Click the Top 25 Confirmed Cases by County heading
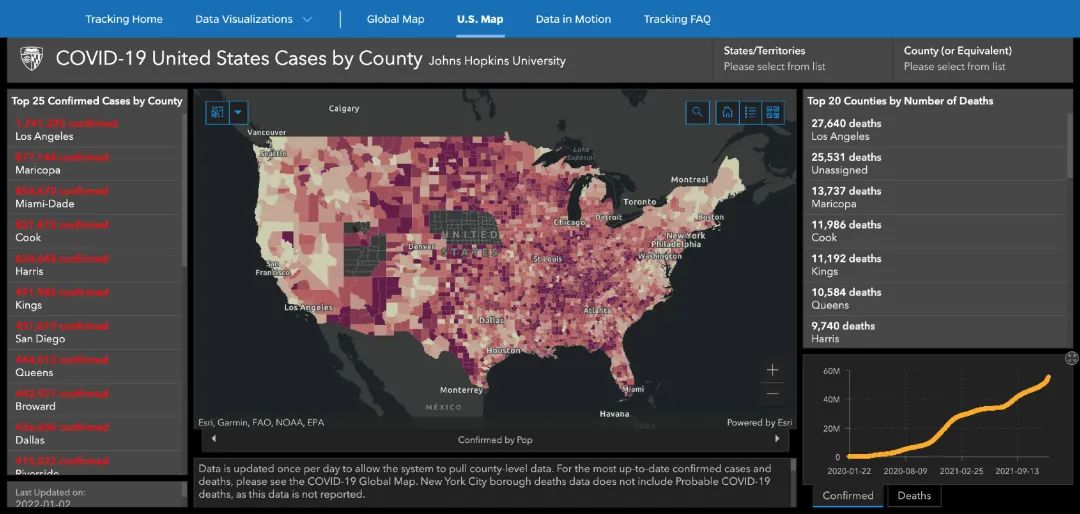Viewport: 1080px width, 514px height. [x=97, y=101]
